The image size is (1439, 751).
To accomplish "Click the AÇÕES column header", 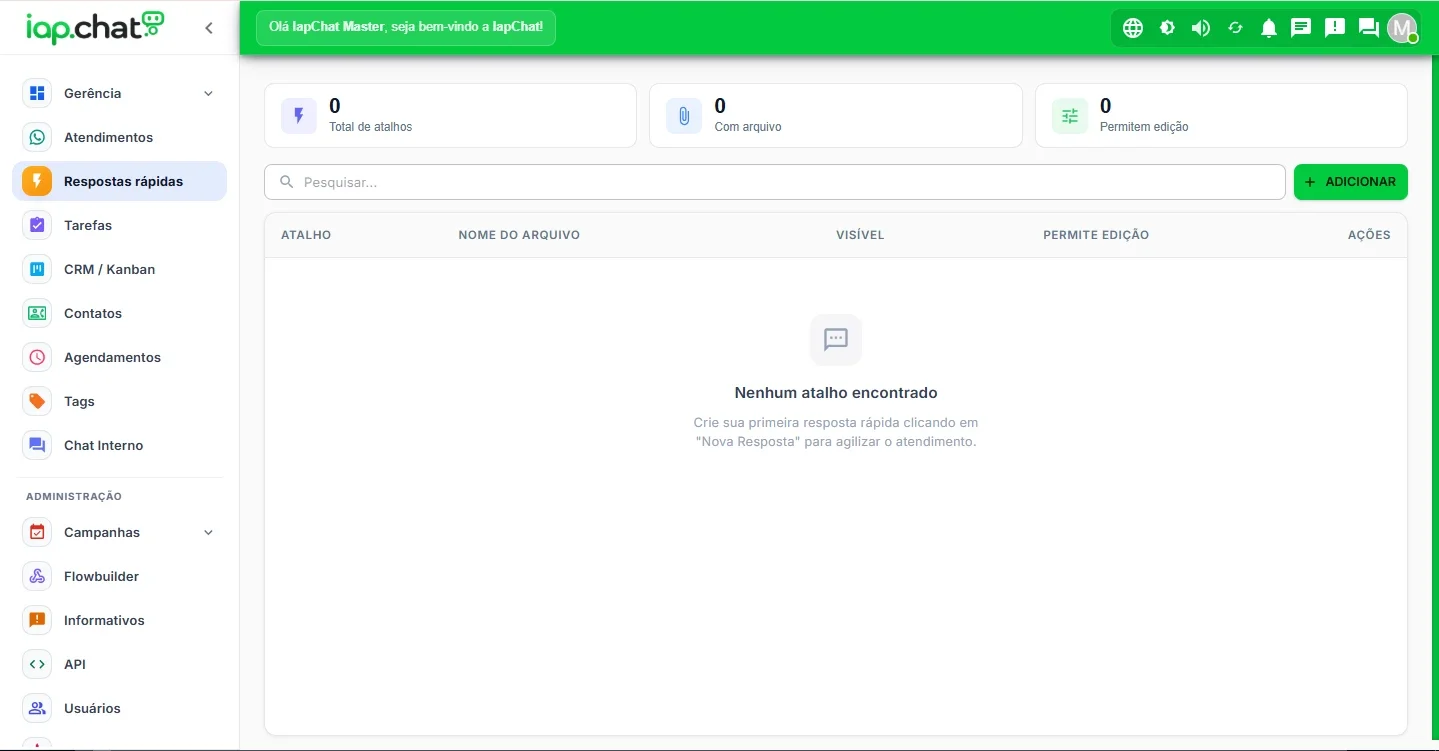I will pos(1369,235).
